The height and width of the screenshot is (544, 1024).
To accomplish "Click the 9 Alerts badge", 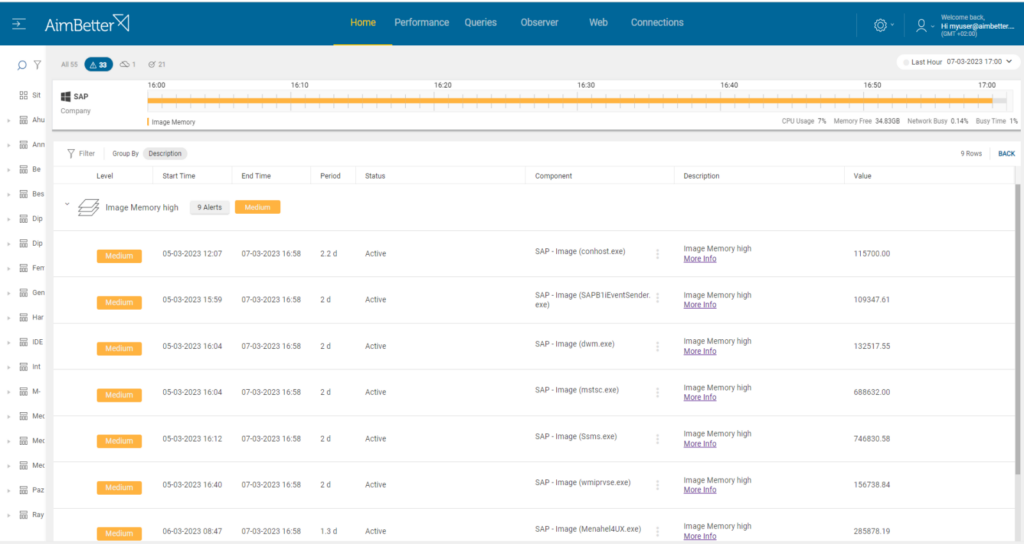I will tap(210, 207).
